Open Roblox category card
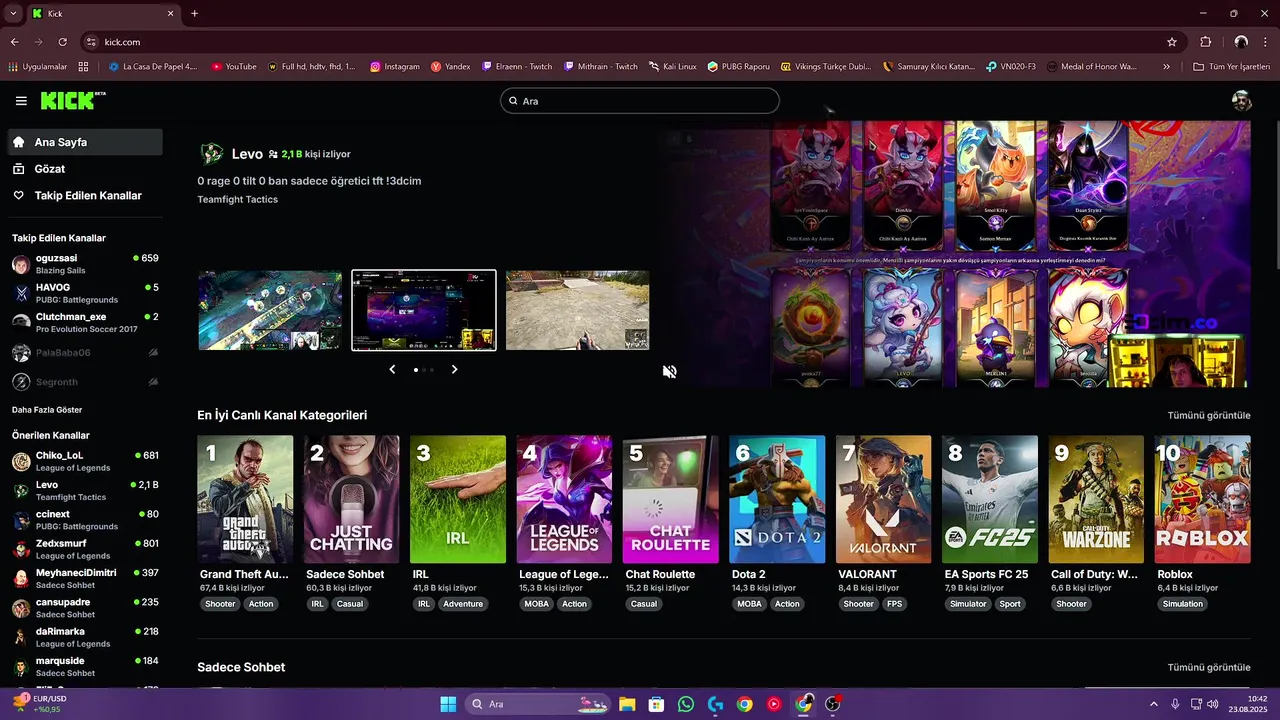Viewport: 1280px width, 720px height. point(1202,499)
